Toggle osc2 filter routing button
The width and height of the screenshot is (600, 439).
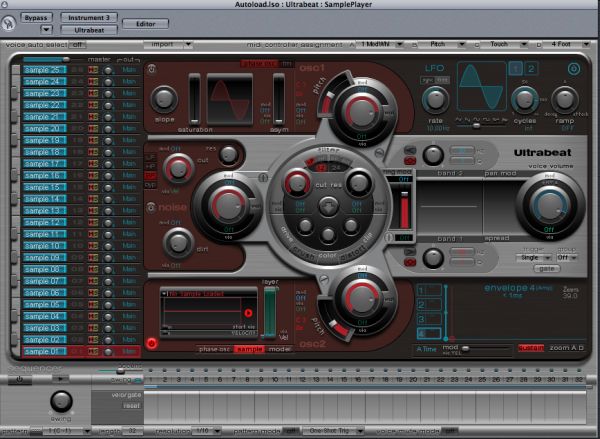[x=324, y=279]
